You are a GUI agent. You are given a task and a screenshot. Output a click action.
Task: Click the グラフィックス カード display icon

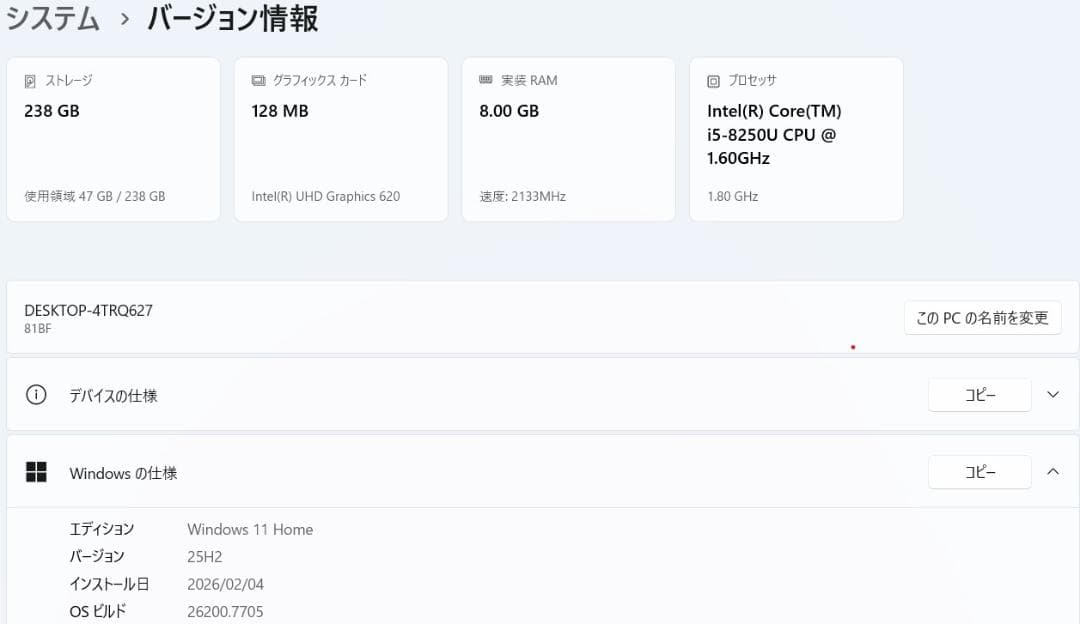[x=259, y=80]
